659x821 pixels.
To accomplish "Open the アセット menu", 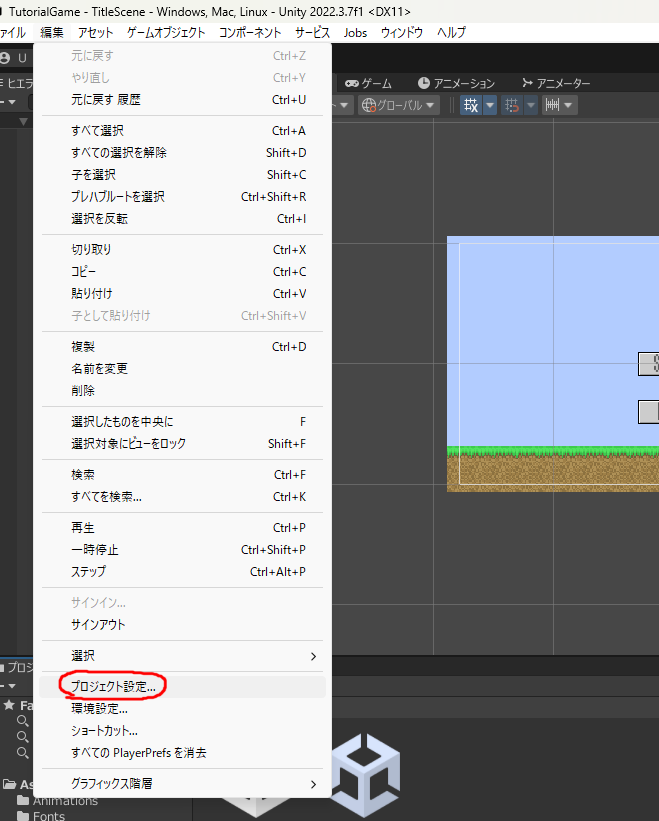I will tap(95, 32).
